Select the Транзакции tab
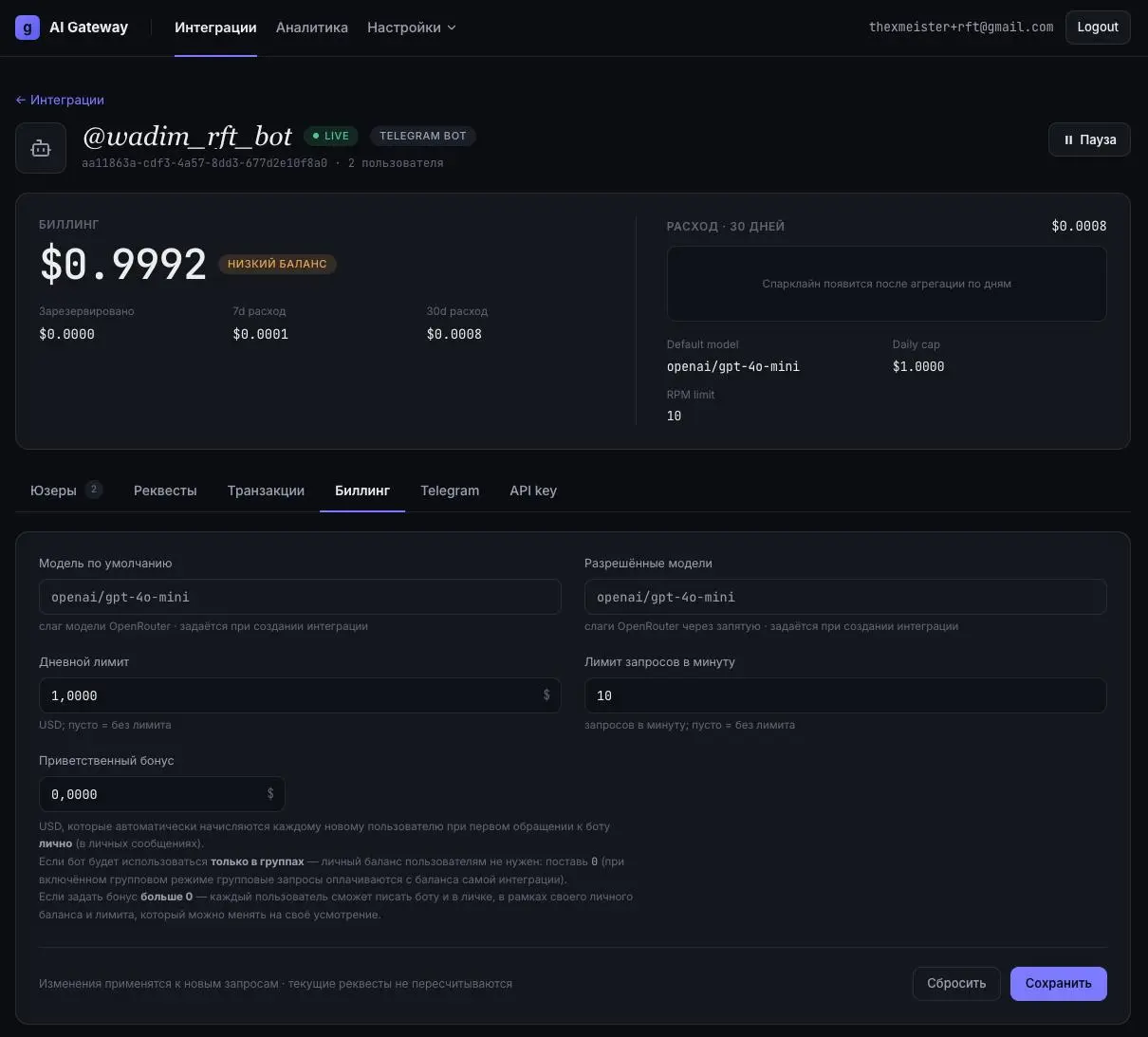 pos(266,491)
